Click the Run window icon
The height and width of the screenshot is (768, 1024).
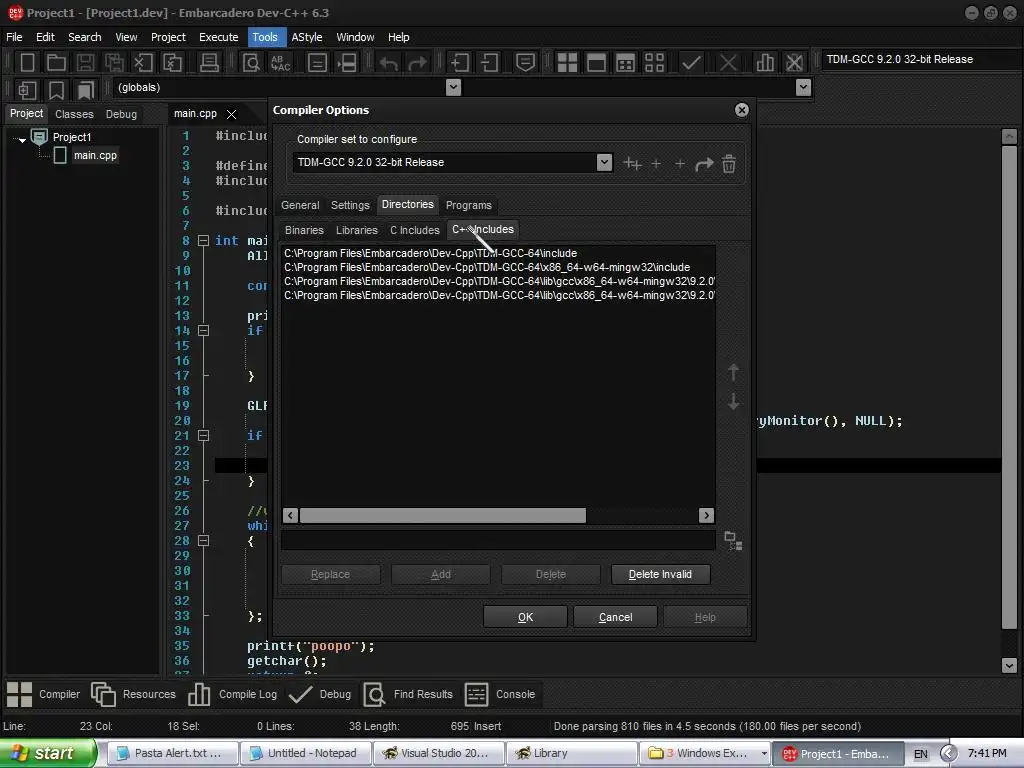tap(596, 63)
